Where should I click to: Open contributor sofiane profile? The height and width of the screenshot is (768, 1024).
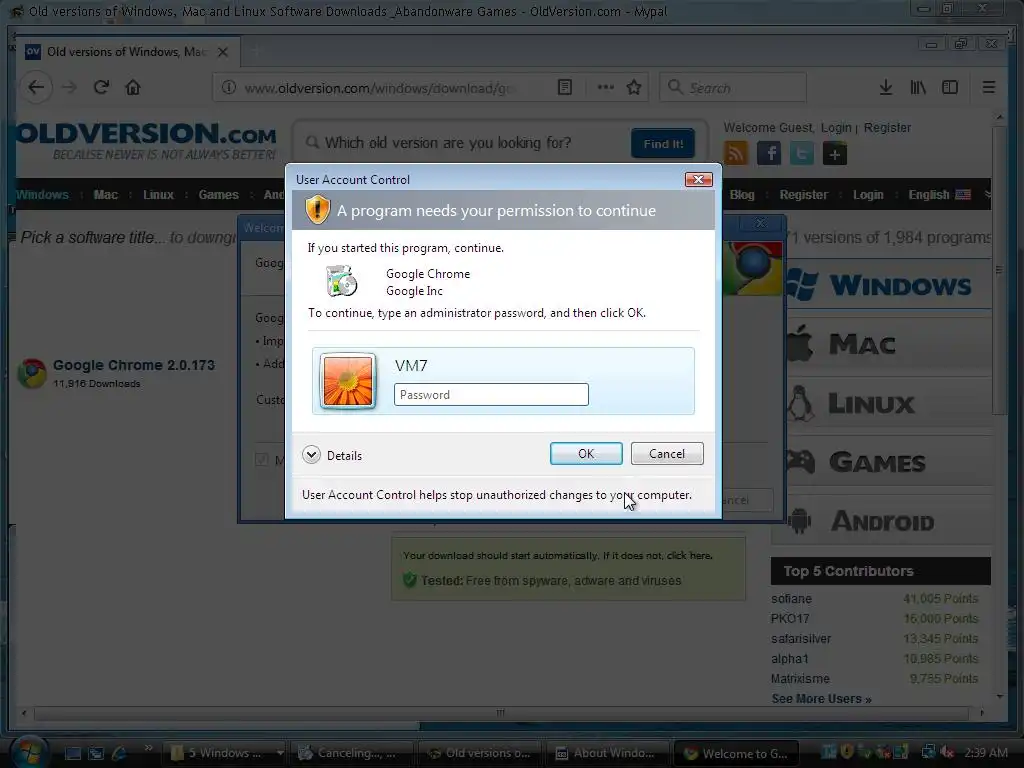[x=791, y=599]
